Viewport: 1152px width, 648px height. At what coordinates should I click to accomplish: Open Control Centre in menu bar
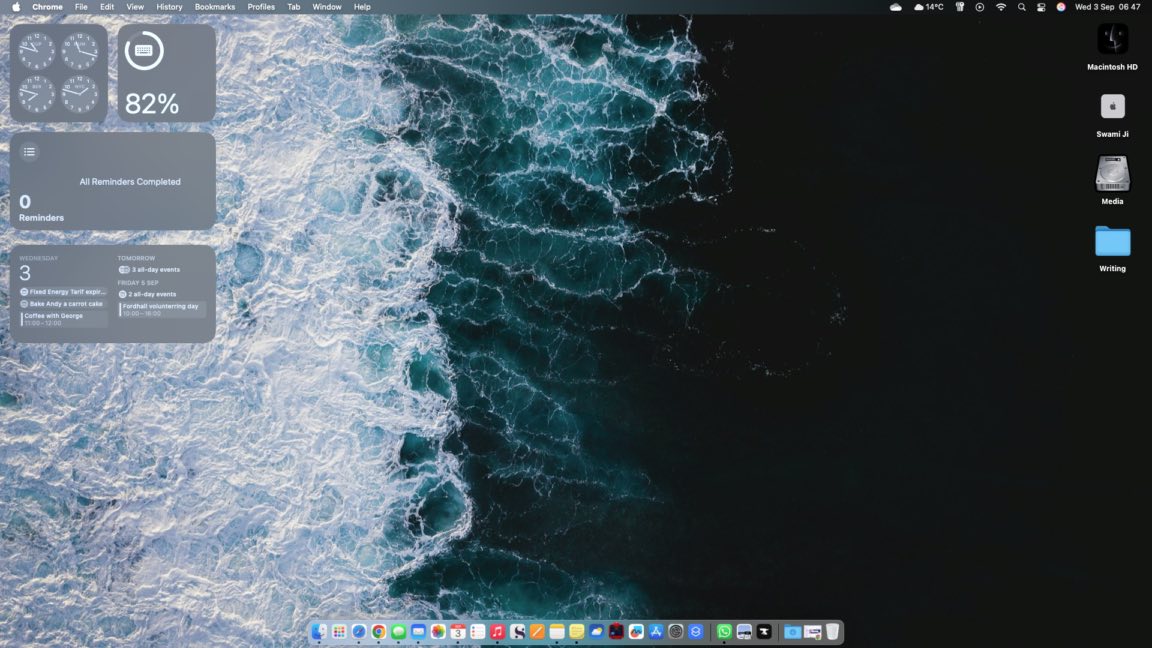coord(1041,7)
